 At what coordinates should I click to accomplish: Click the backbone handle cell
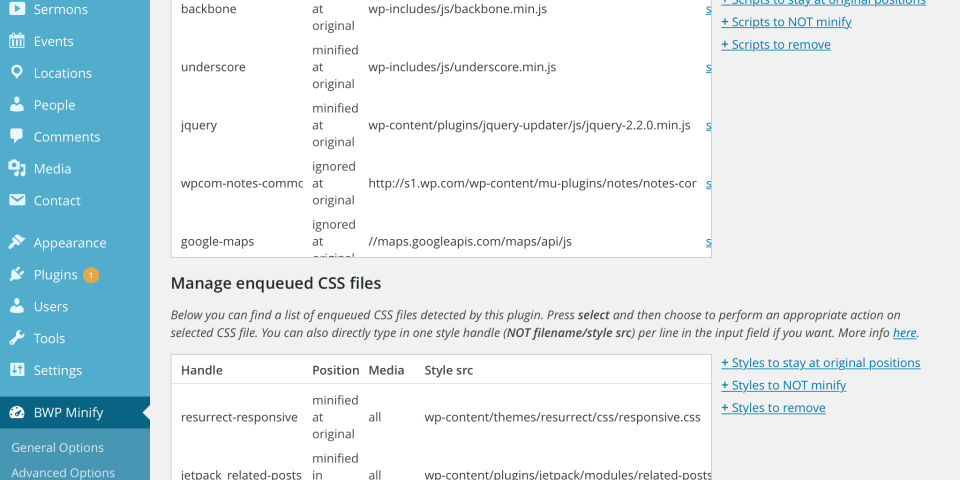tap(208, 9)
